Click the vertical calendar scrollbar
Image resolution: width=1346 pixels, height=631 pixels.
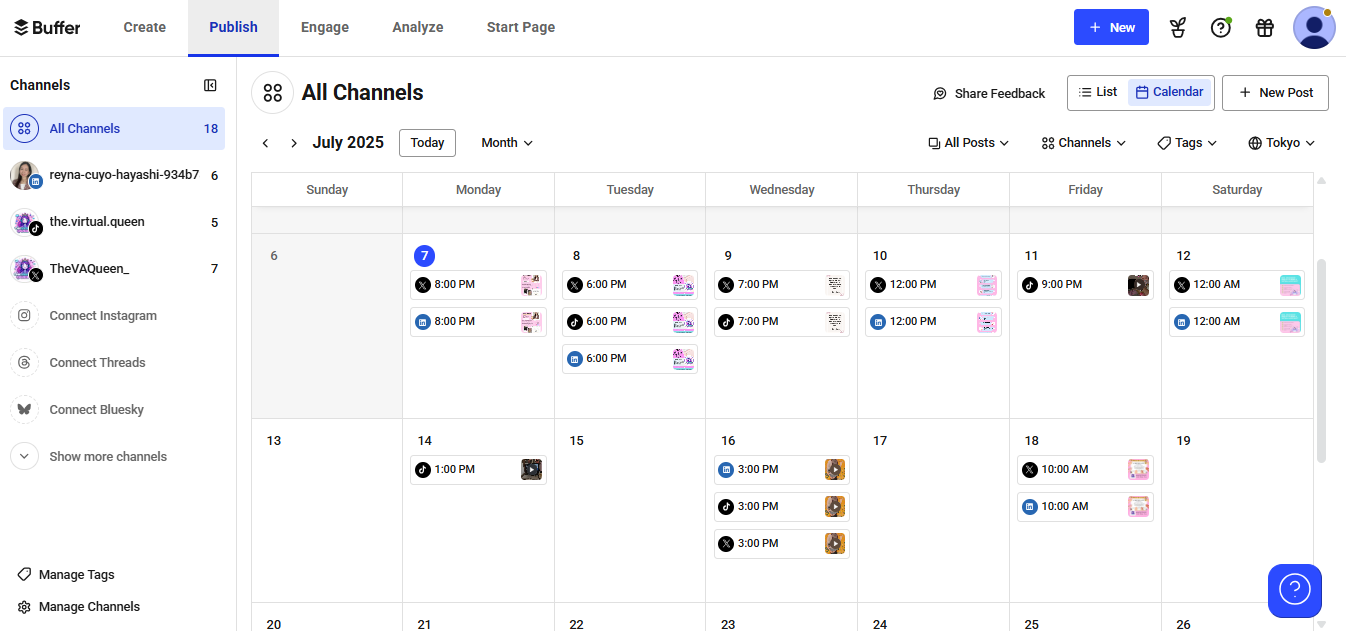[1320, 360]
